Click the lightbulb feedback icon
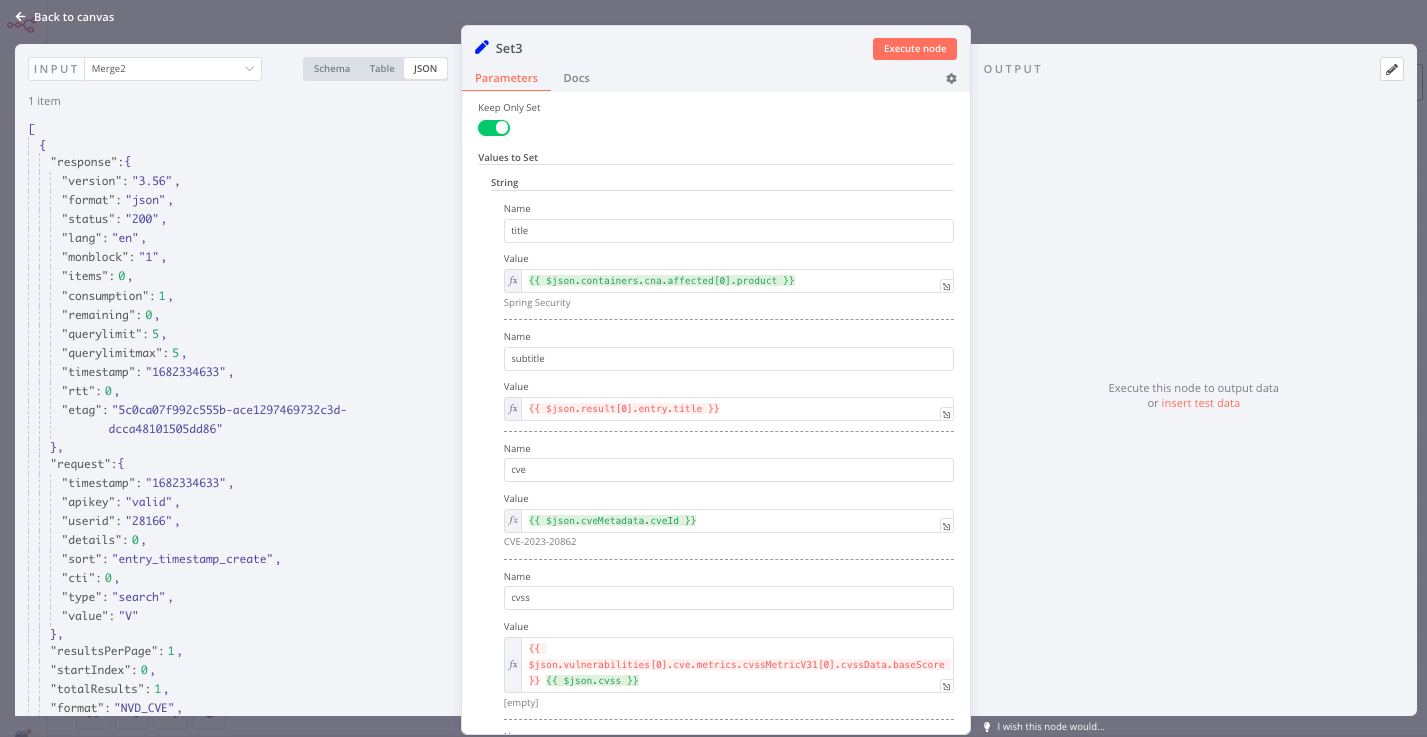The width and height of the screenshot is (1427, 737). [987, 727]
